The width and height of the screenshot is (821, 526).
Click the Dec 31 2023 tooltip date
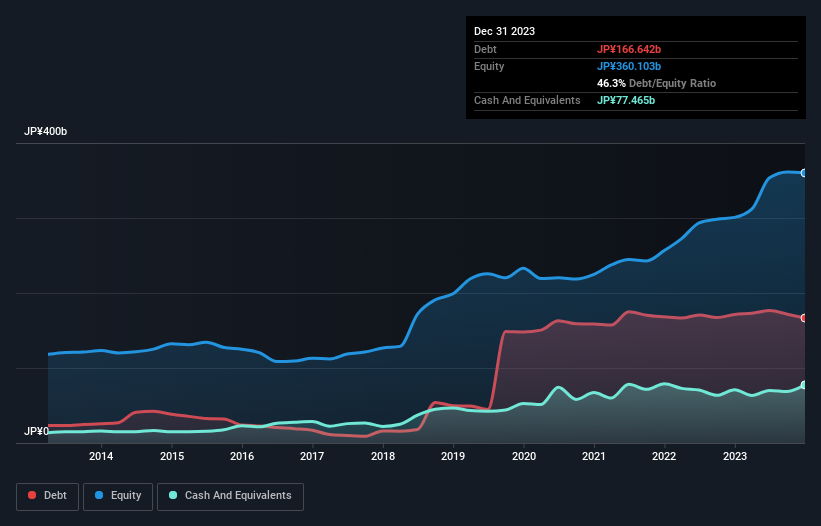tap(504, 31)
